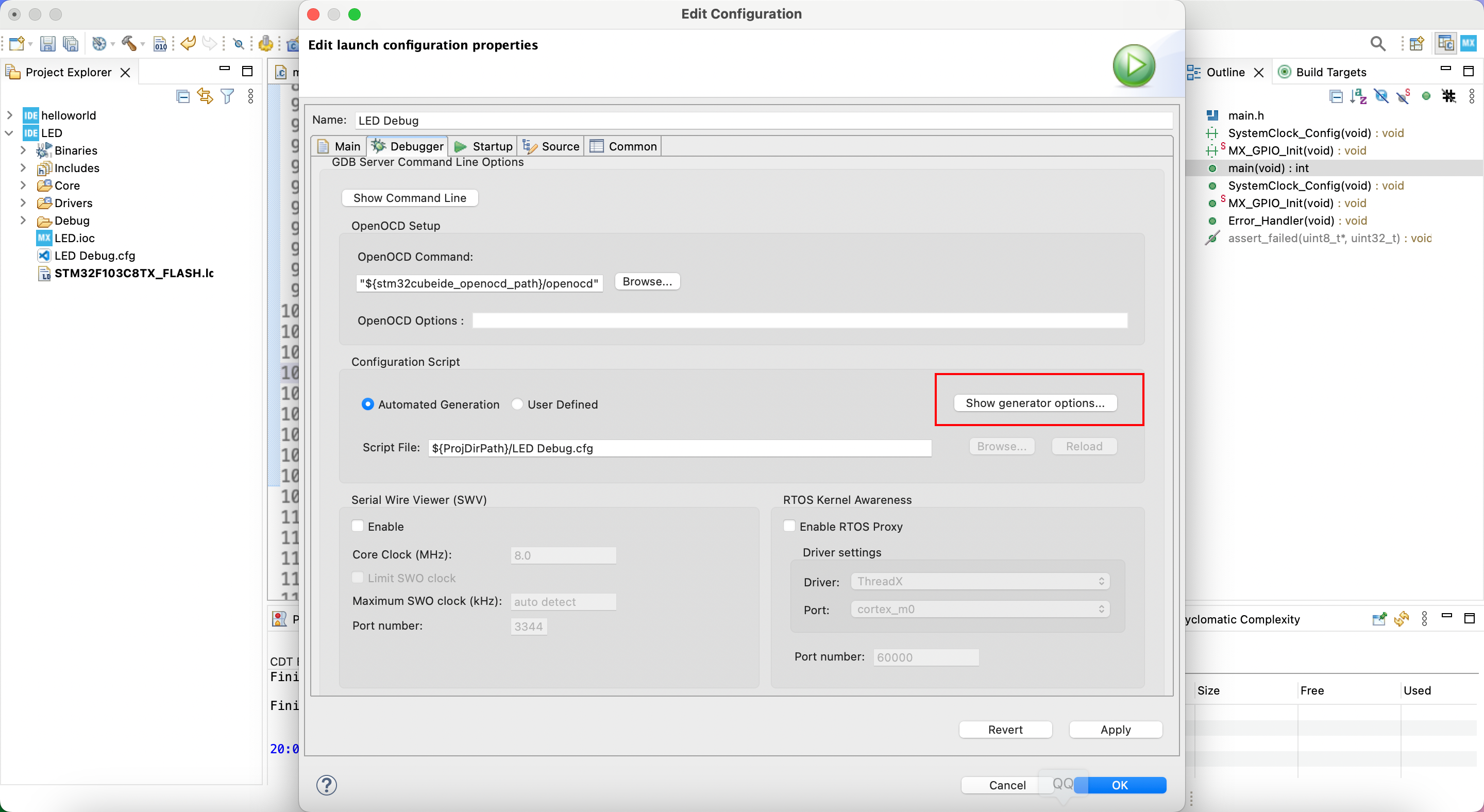Image resolution: width=1484 pixels, height=812 pixels.
Task: Collapse all in Outline view
Action: point(1336,96)
